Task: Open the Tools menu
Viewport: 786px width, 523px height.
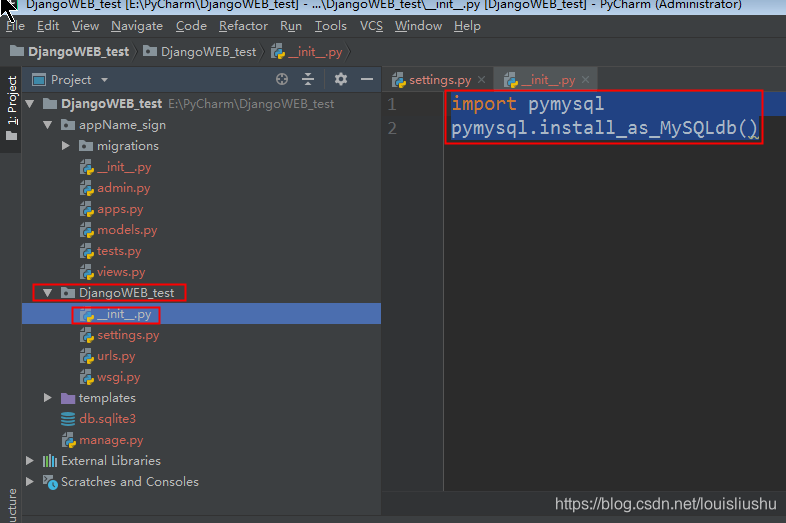Action: point(330,26)
